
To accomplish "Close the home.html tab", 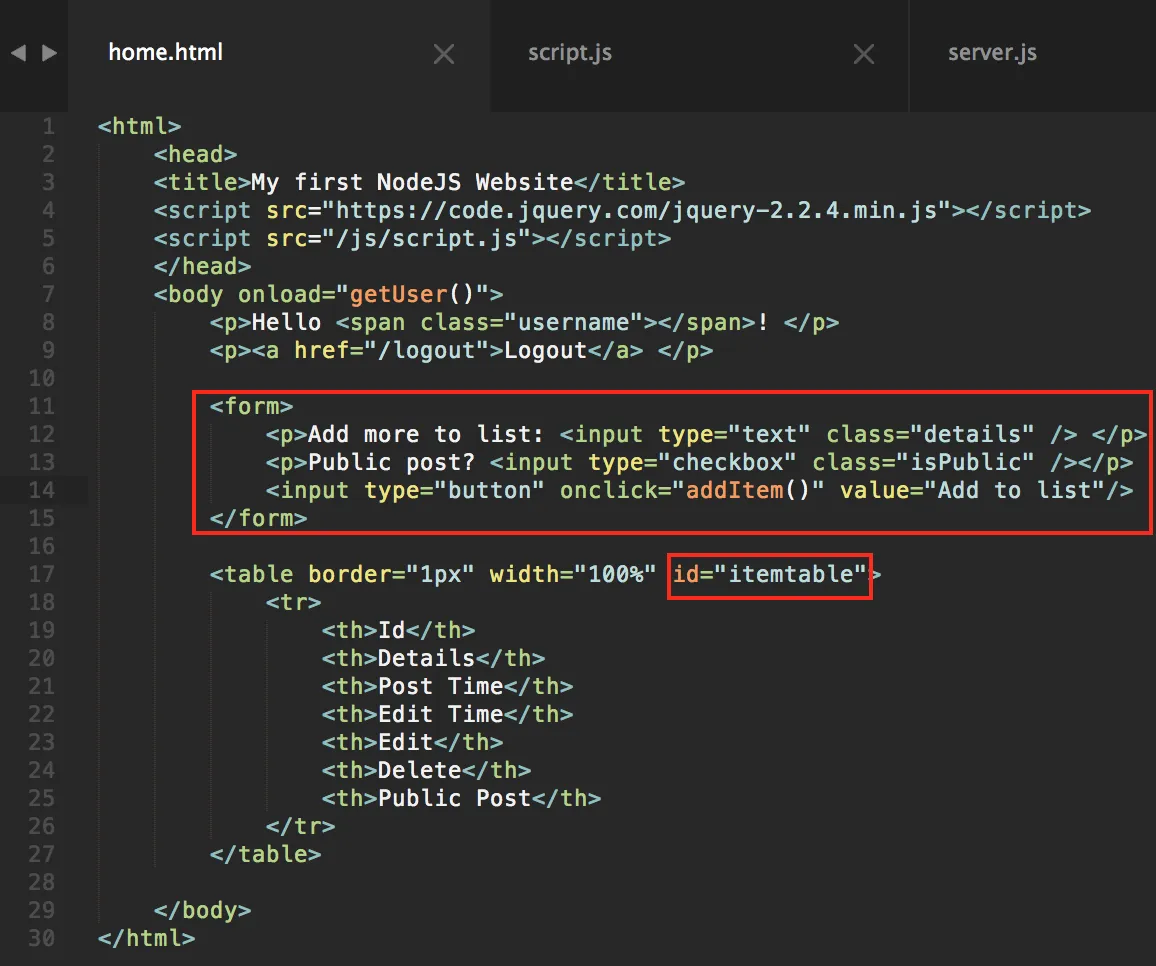I will click(444, 54).
